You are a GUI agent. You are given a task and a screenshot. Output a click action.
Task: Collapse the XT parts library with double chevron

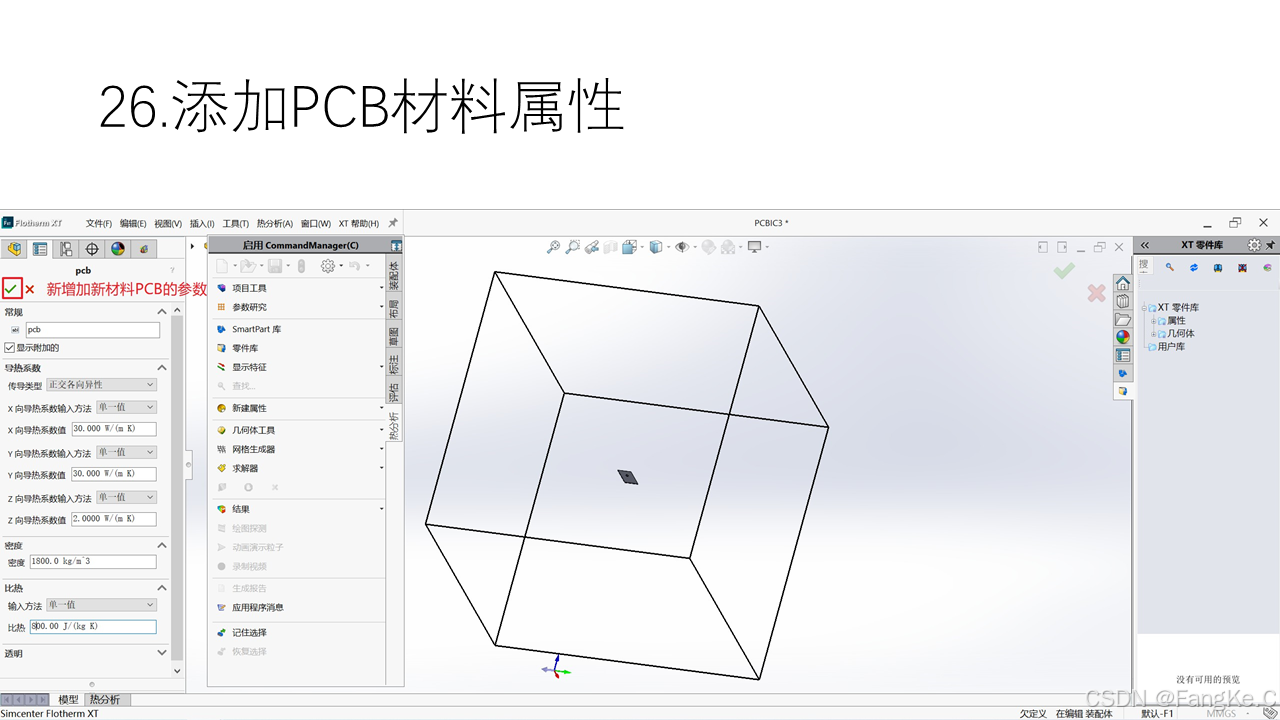tap(1145, 245)
